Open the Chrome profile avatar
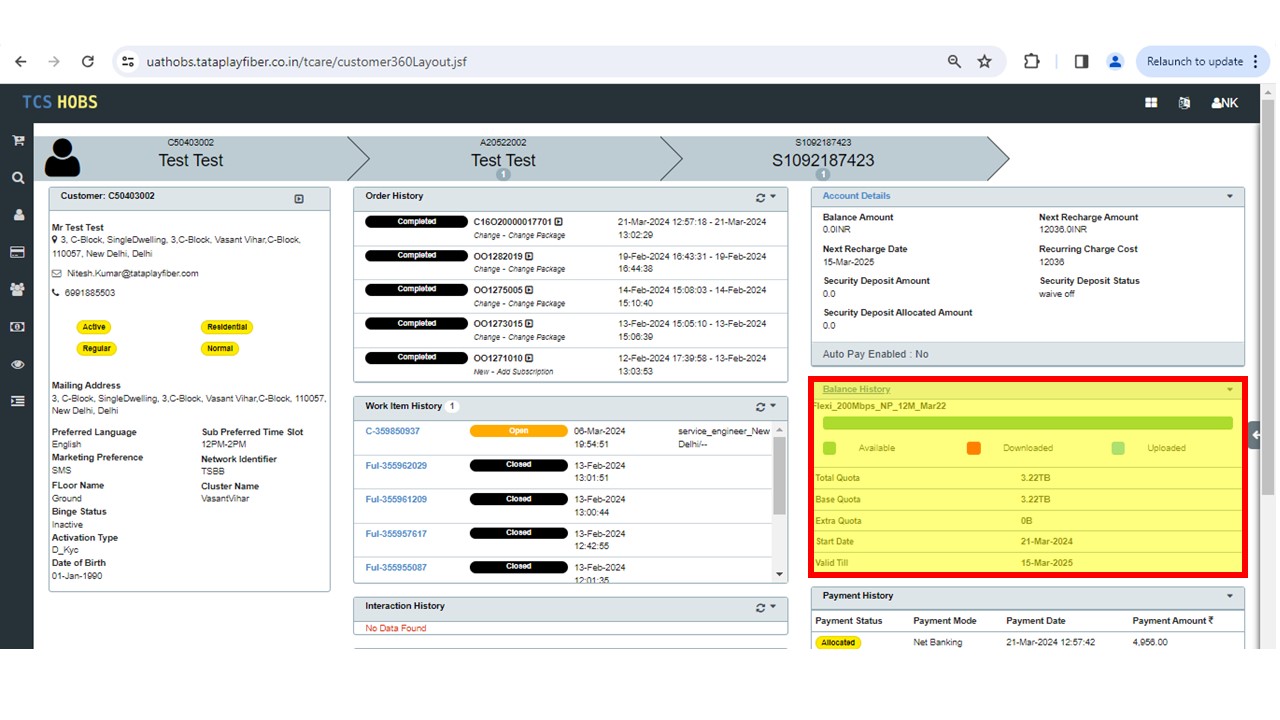 [x=1115, y=61]
